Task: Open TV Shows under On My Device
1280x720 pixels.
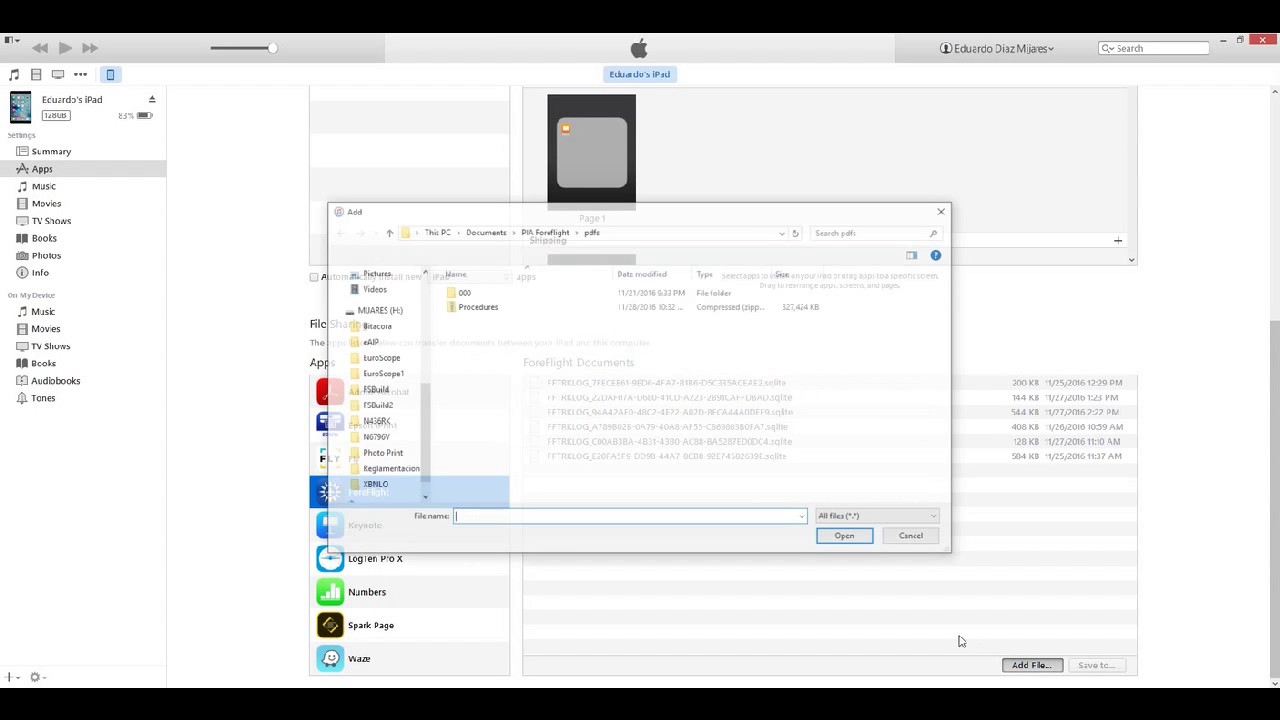Action: pyautogui.click(x=50, y=346)
